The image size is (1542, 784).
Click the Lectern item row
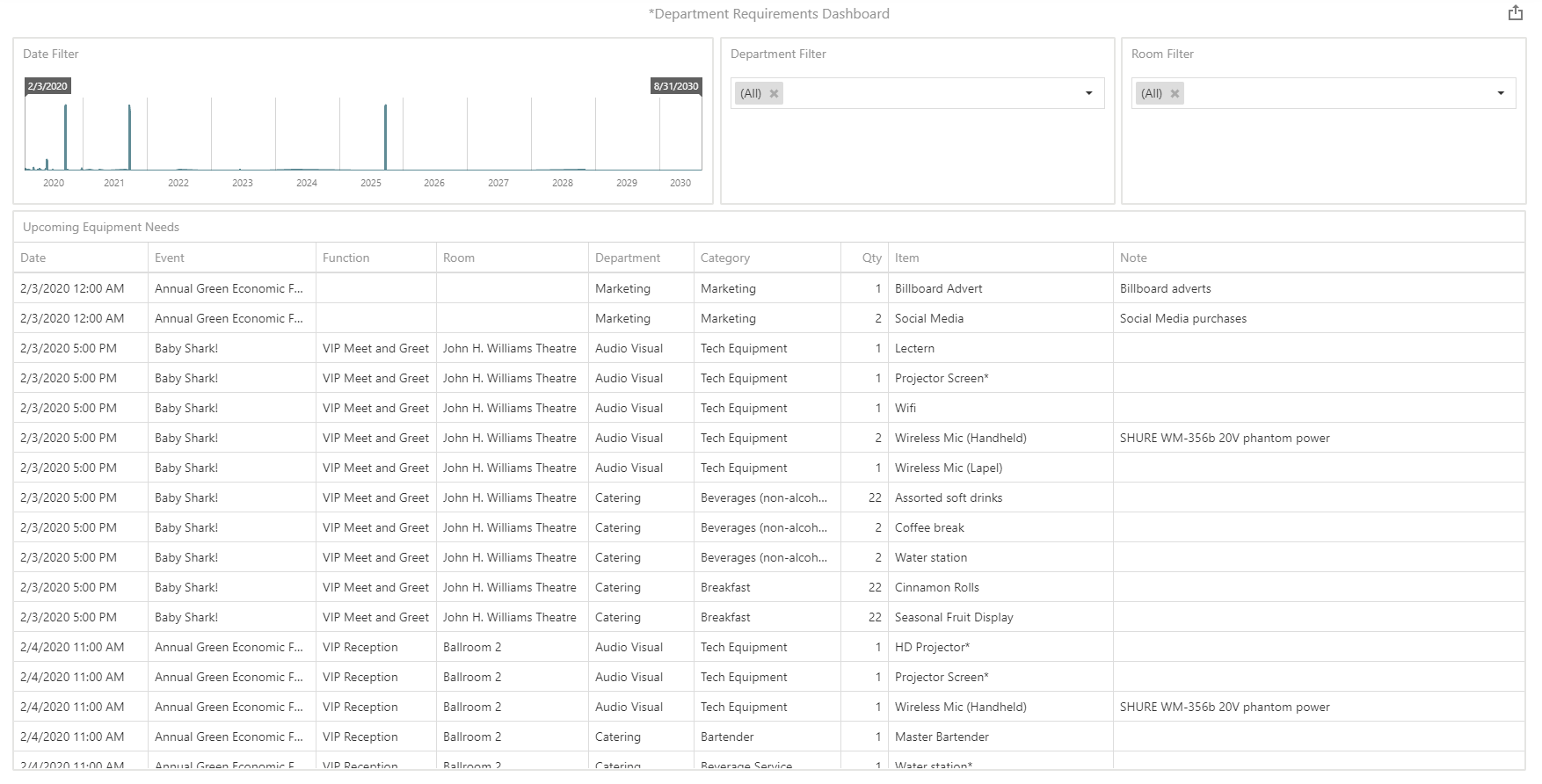(x=769, y=348)
